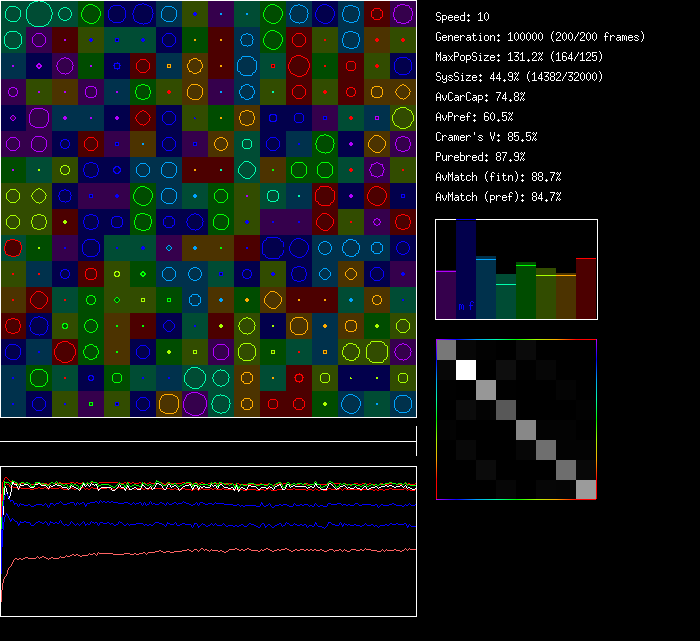700x641 pixels.
Task: Click the brightest white cell in the matrix
Action: coord(466,369)
